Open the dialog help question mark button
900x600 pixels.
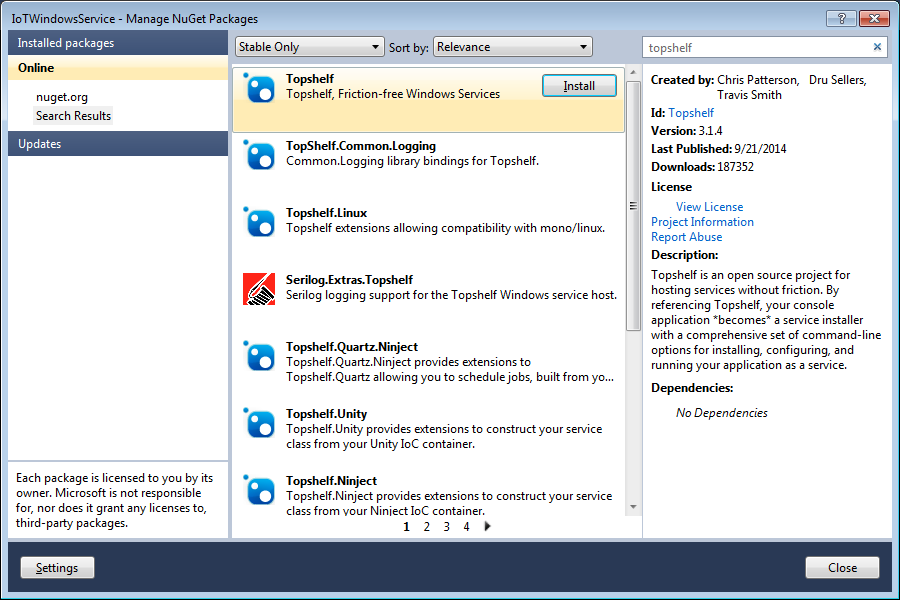coord(841,18)
